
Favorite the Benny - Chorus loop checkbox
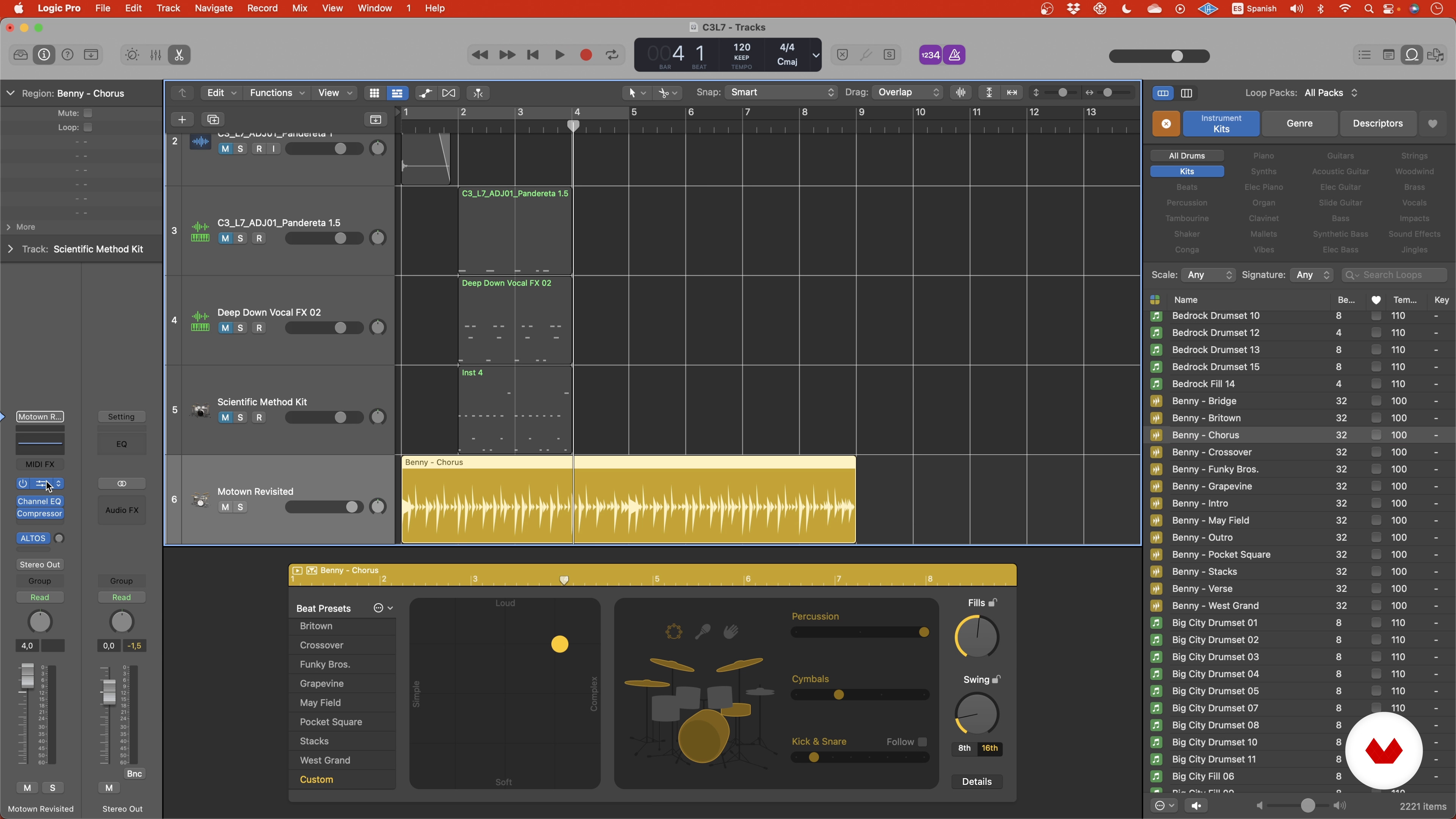1376,435
